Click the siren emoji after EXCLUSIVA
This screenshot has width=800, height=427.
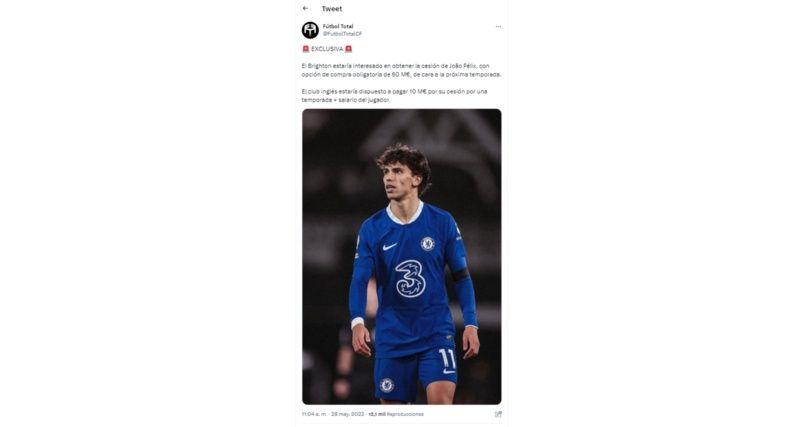pyautogui.click(x=348, y=48)
